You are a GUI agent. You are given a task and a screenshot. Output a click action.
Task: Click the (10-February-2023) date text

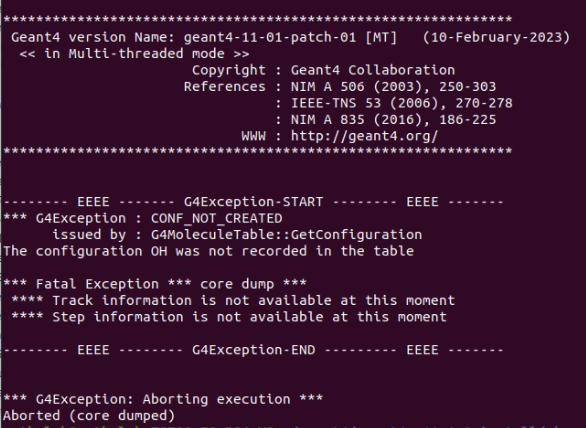pos(496,37)
